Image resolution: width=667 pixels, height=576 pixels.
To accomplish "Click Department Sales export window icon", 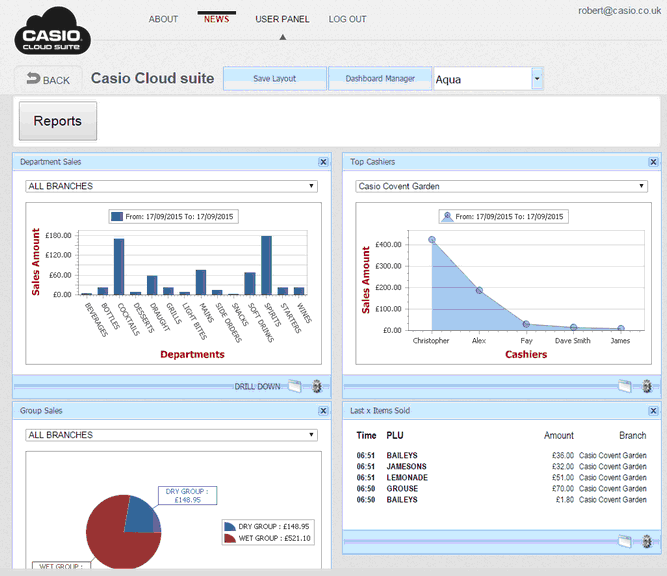I will tap(294, 386).
